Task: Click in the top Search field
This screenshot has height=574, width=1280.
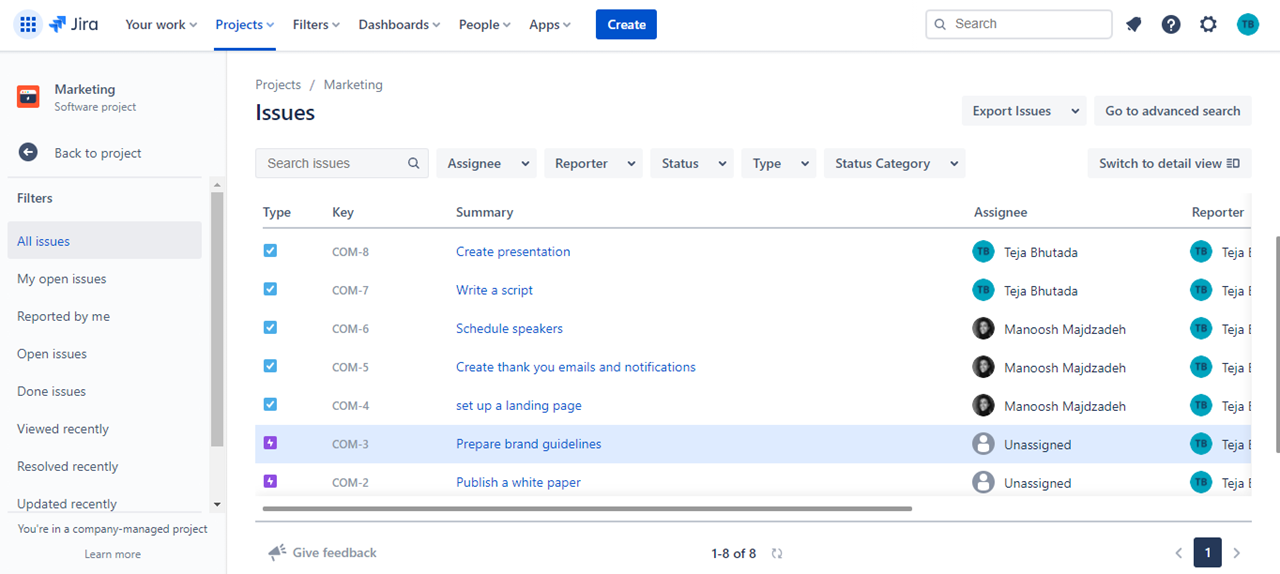Action: tap(1019, 24)
